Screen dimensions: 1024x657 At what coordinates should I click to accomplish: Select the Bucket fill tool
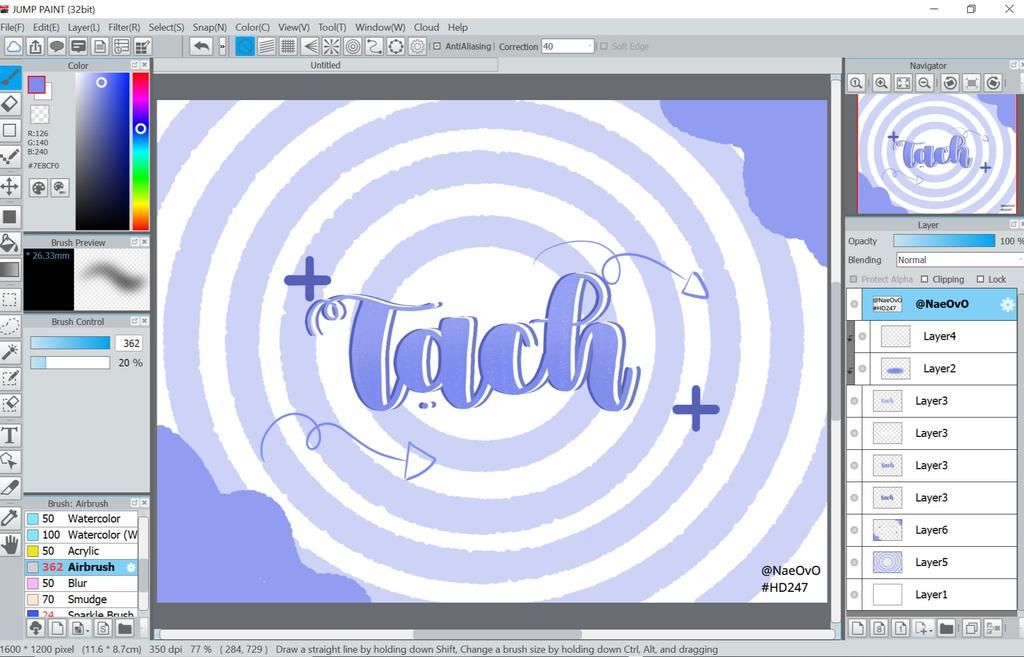pyautogui.click(x=10, y=244)
